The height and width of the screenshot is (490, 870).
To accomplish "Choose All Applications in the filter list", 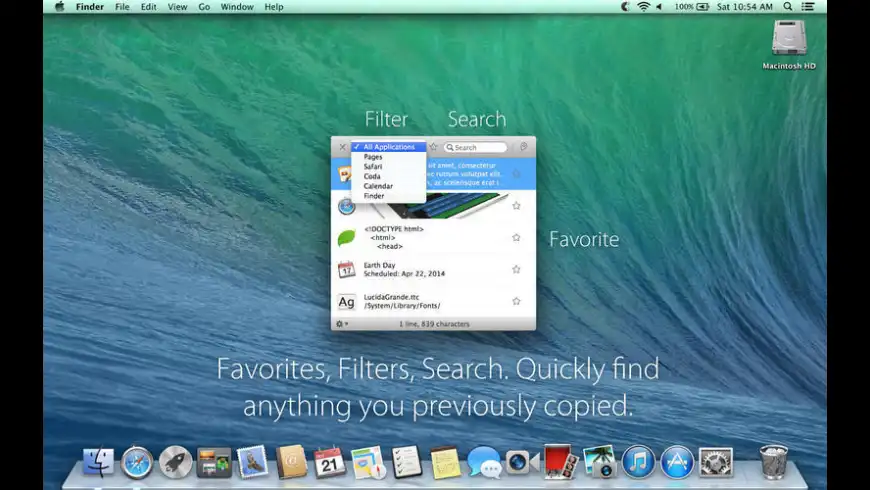I will 388,147.
